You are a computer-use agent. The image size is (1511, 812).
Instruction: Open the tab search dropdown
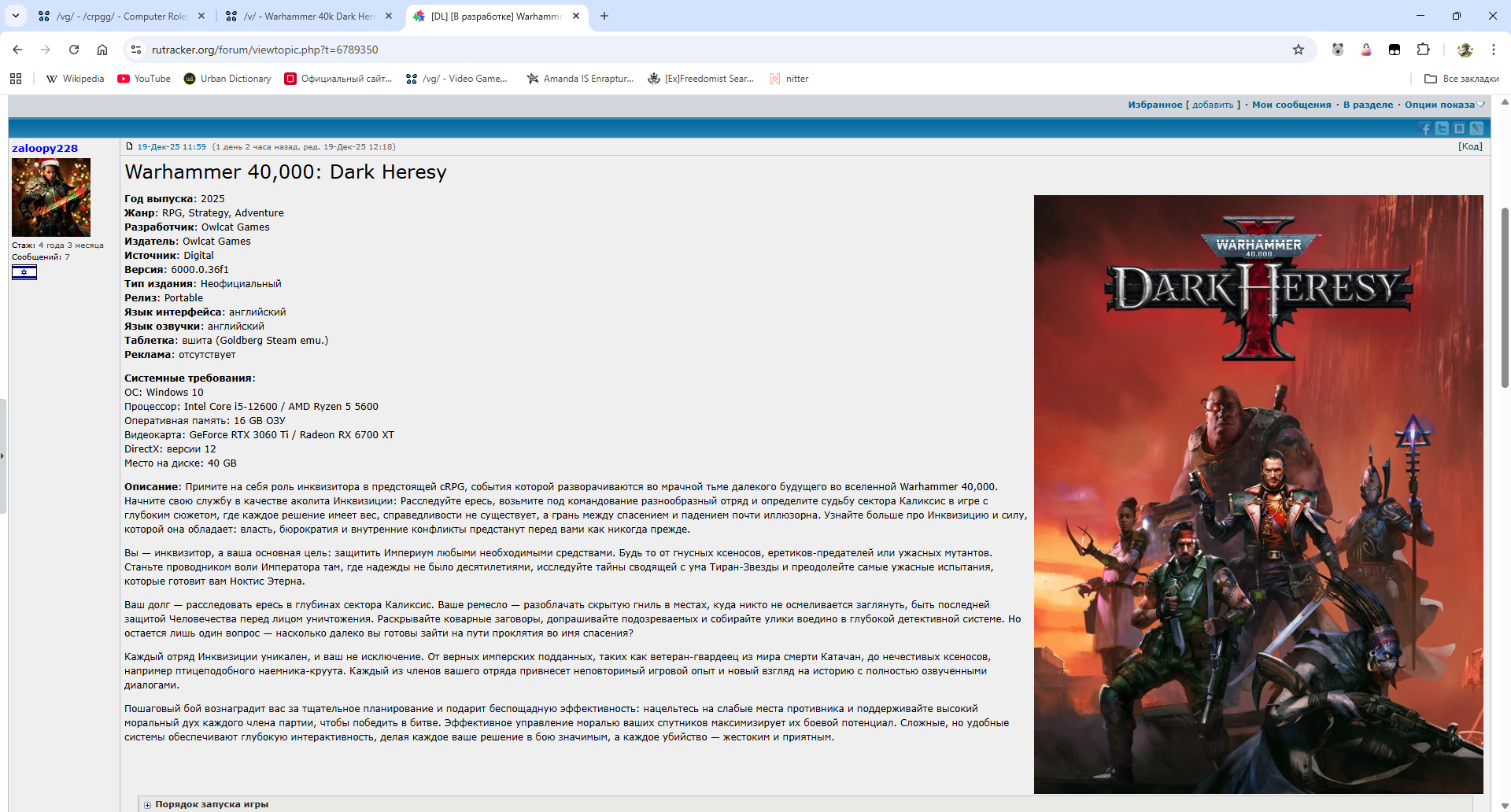pos(16,16)
